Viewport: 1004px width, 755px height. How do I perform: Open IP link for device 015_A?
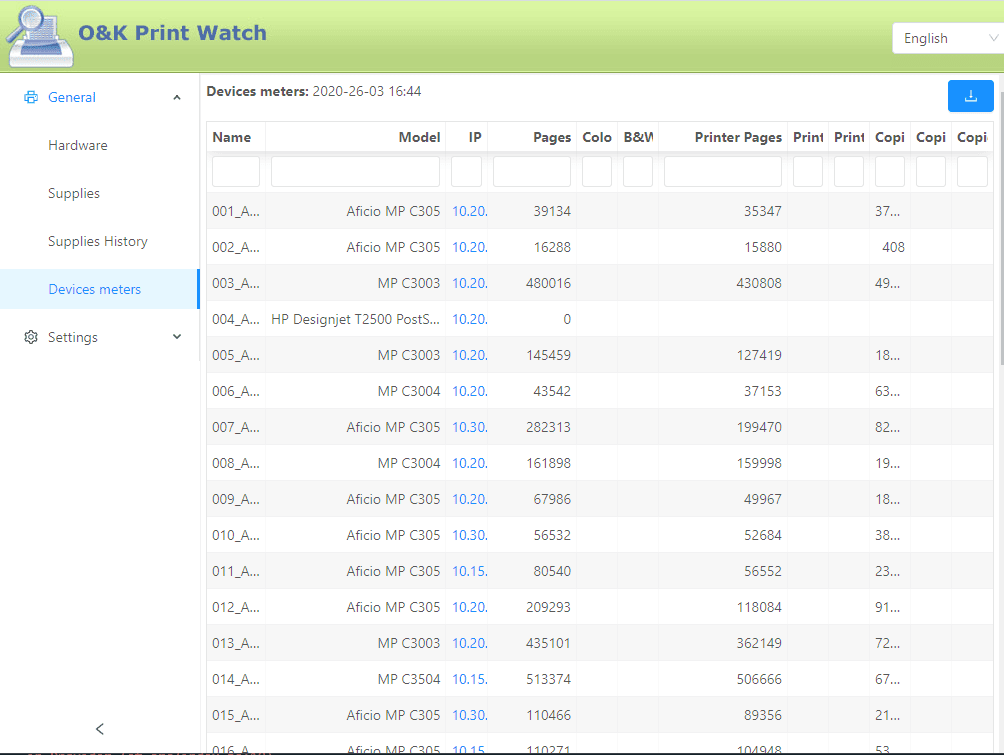click(469, 715)
